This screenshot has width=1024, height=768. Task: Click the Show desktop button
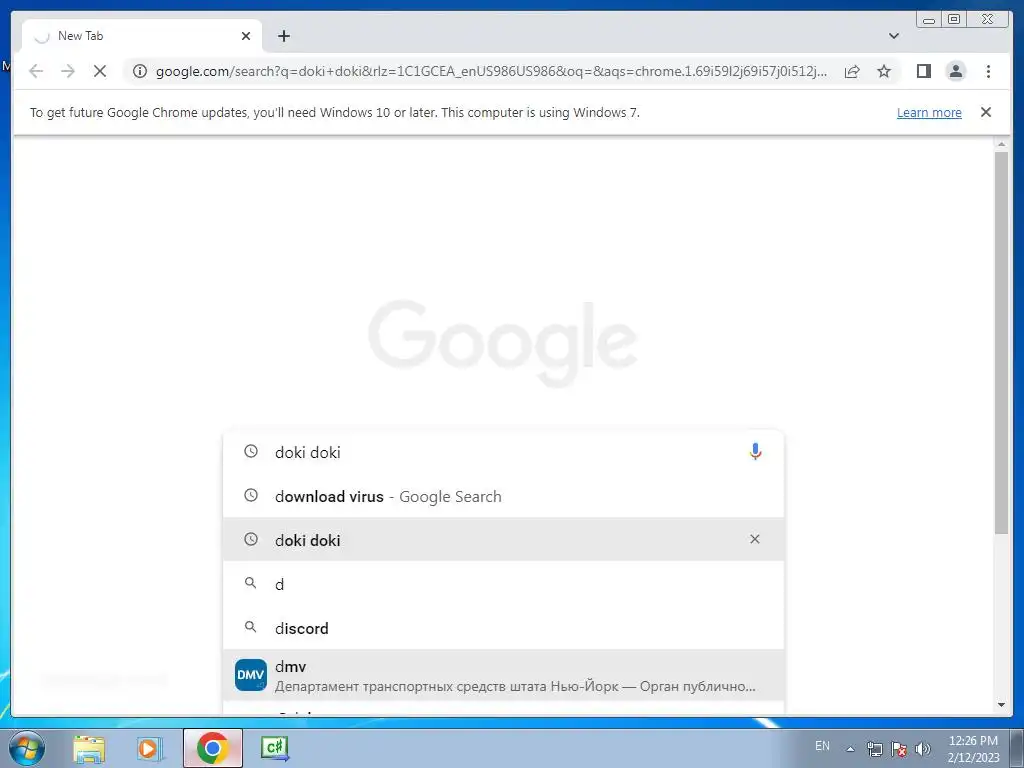pos(1017,748)
